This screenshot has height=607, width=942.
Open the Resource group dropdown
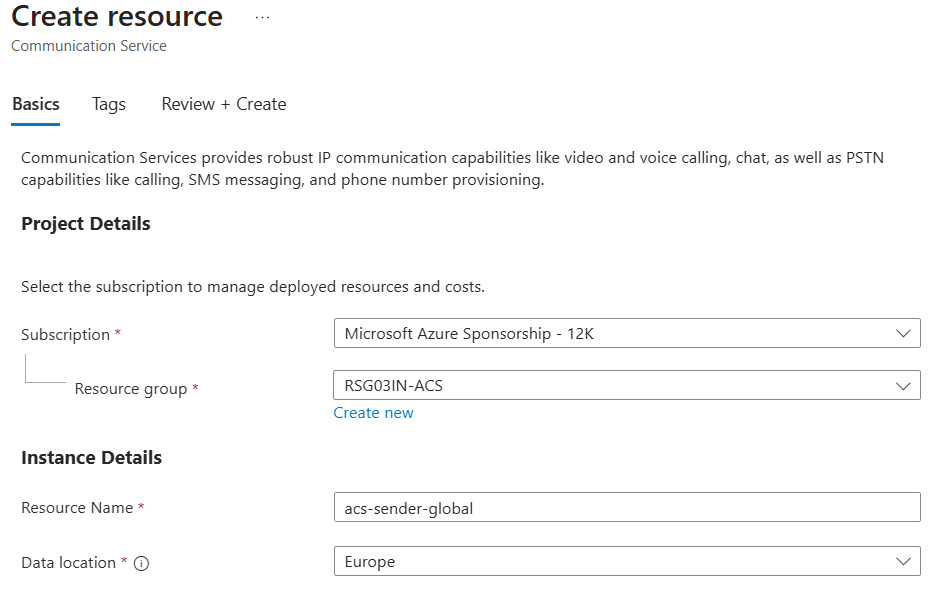[x=627, y=385]
